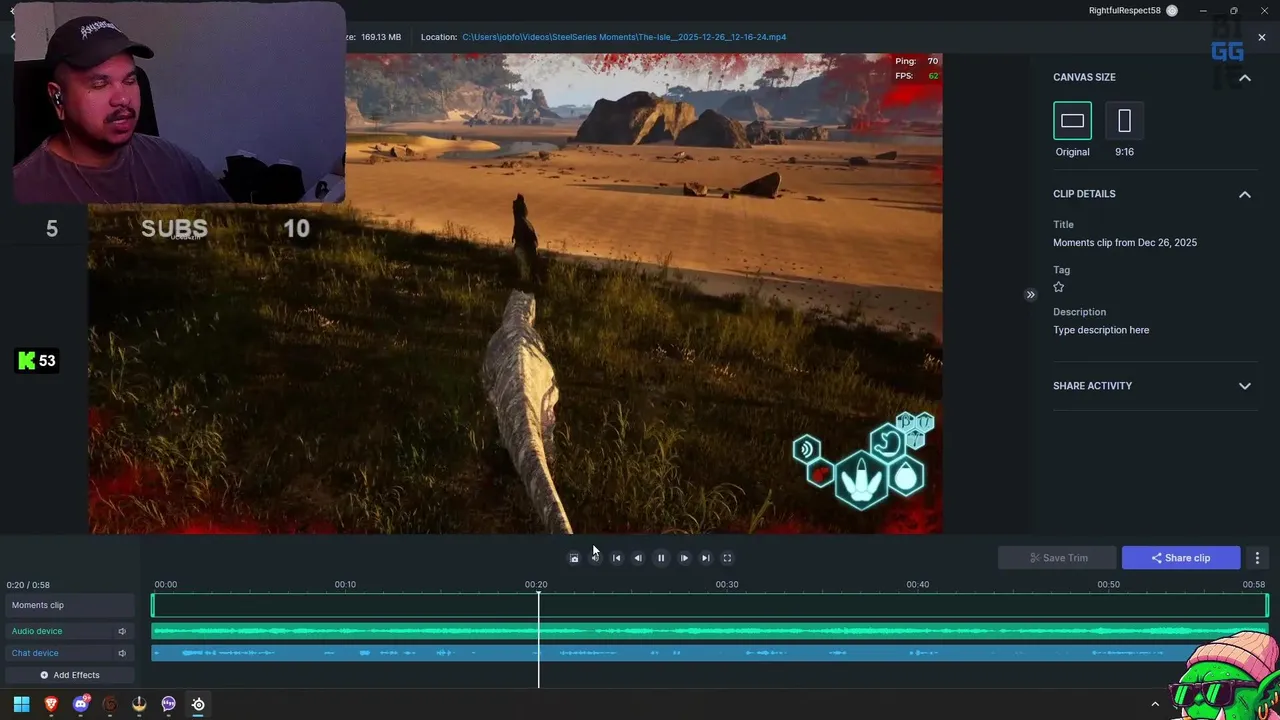Image resolution: width=1280 pixels, height=720 pixels.
Task: Click Add Effects button
Action: pyautogui.click(x=69, y=675)
